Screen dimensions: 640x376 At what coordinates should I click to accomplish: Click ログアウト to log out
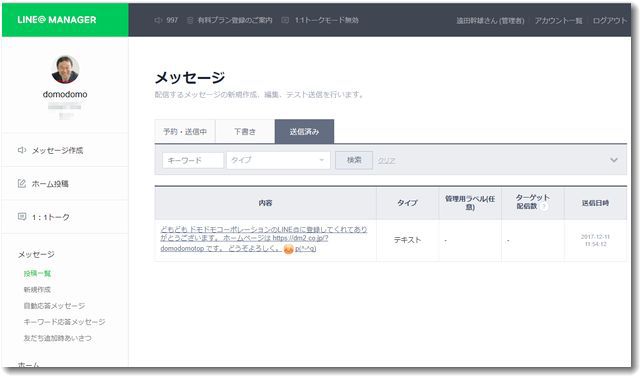[609, 20]
